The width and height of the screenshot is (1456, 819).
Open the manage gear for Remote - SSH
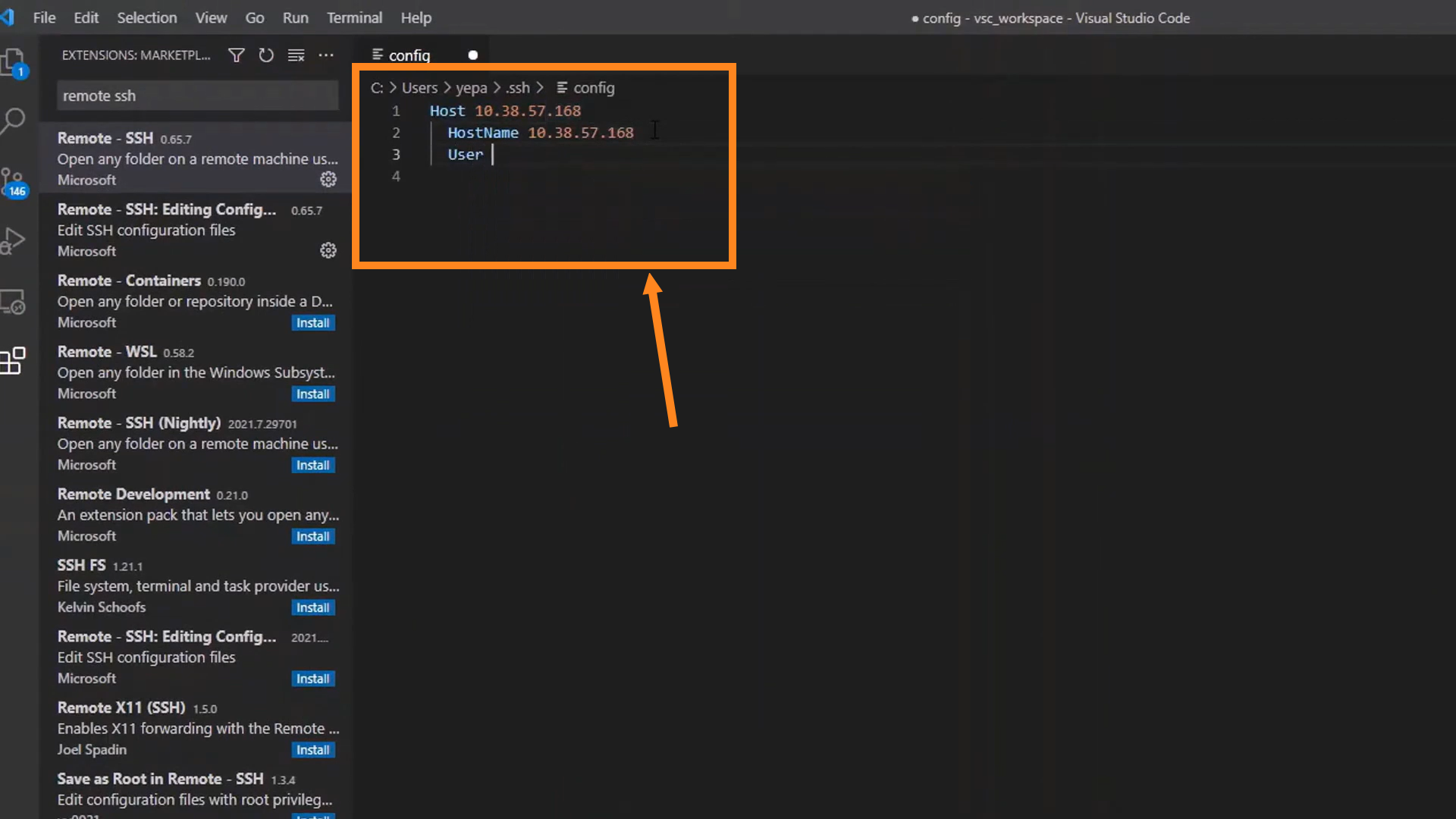(328, 179)
